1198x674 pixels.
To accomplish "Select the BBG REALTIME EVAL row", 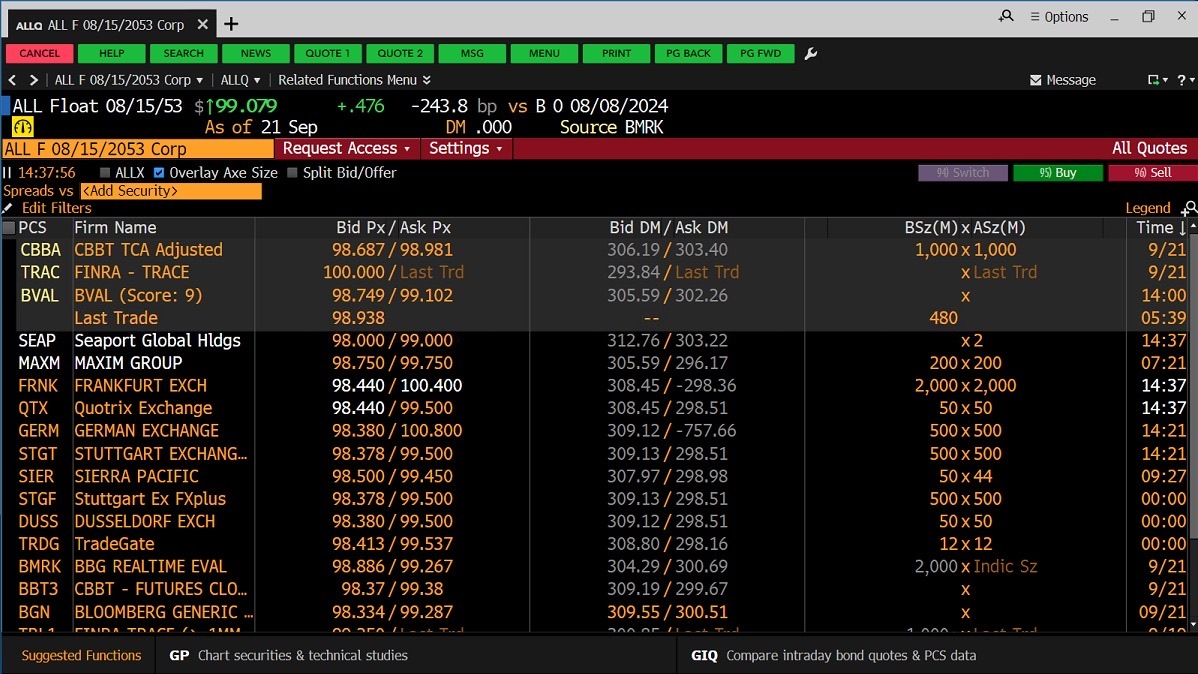I will click(x=596, y=566).
